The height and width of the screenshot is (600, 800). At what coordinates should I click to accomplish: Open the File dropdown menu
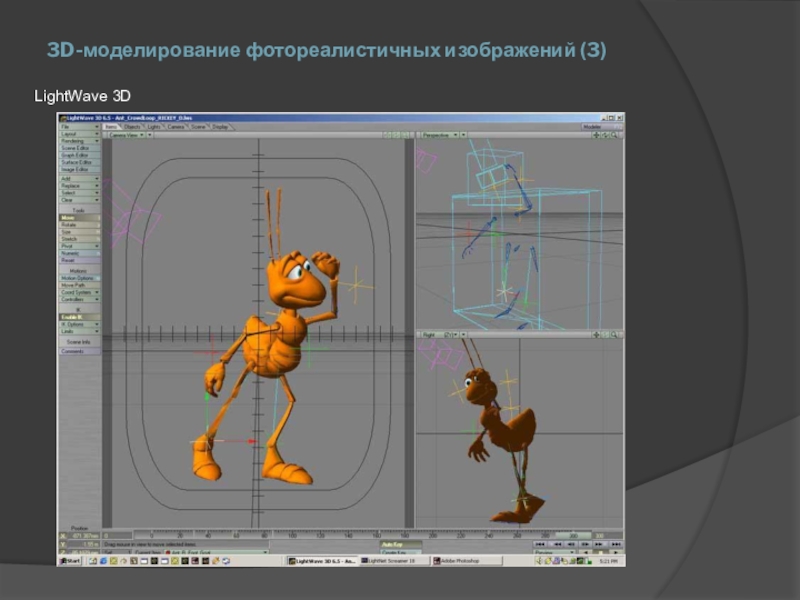[80, 127]
